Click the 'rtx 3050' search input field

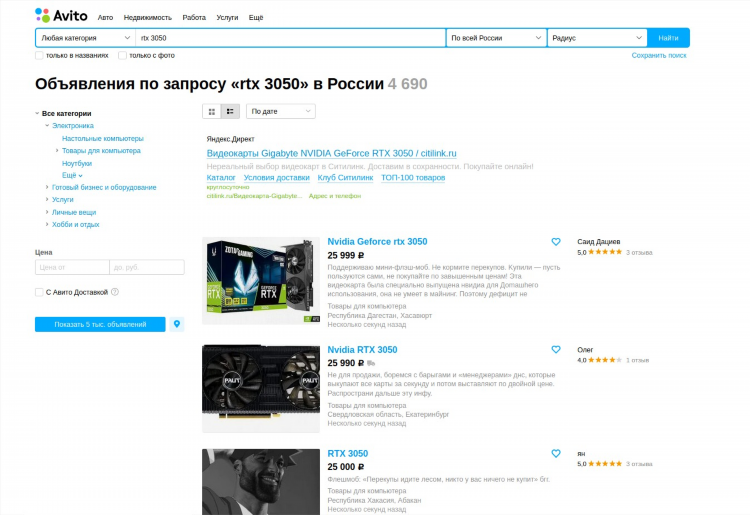[290, 38]
